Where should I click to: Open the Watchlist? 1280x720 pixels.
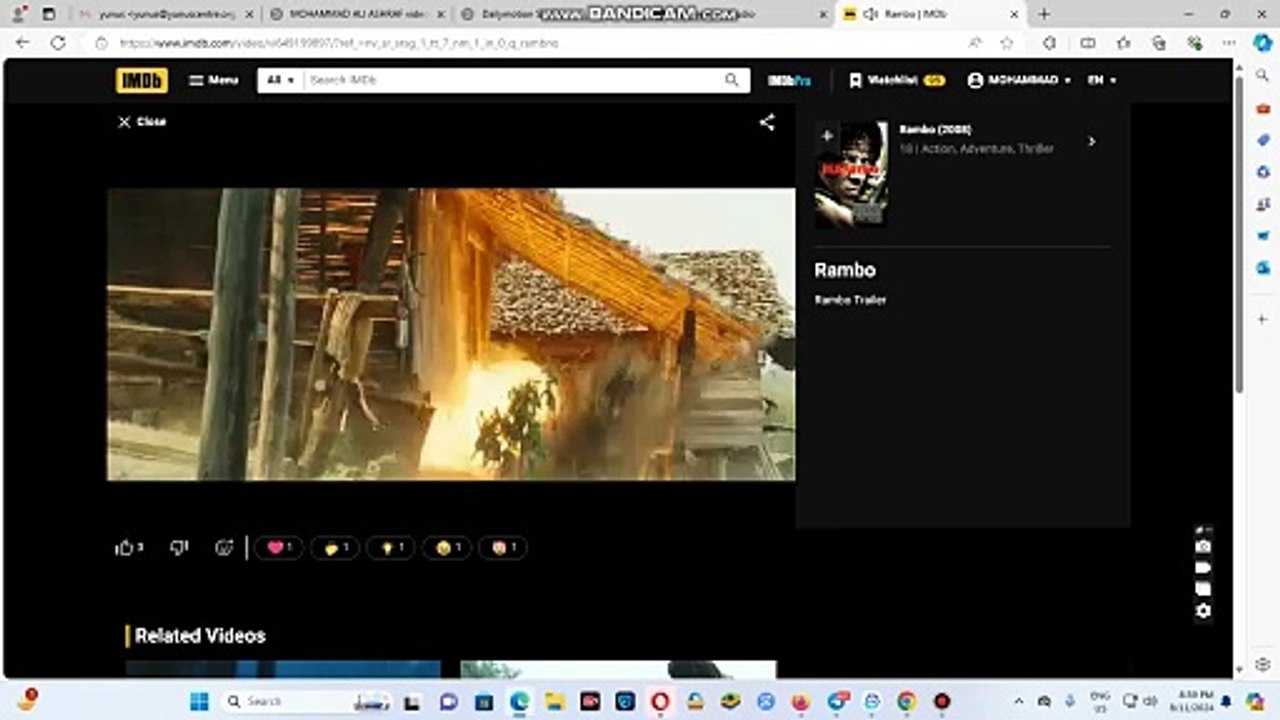click(897, 80)
